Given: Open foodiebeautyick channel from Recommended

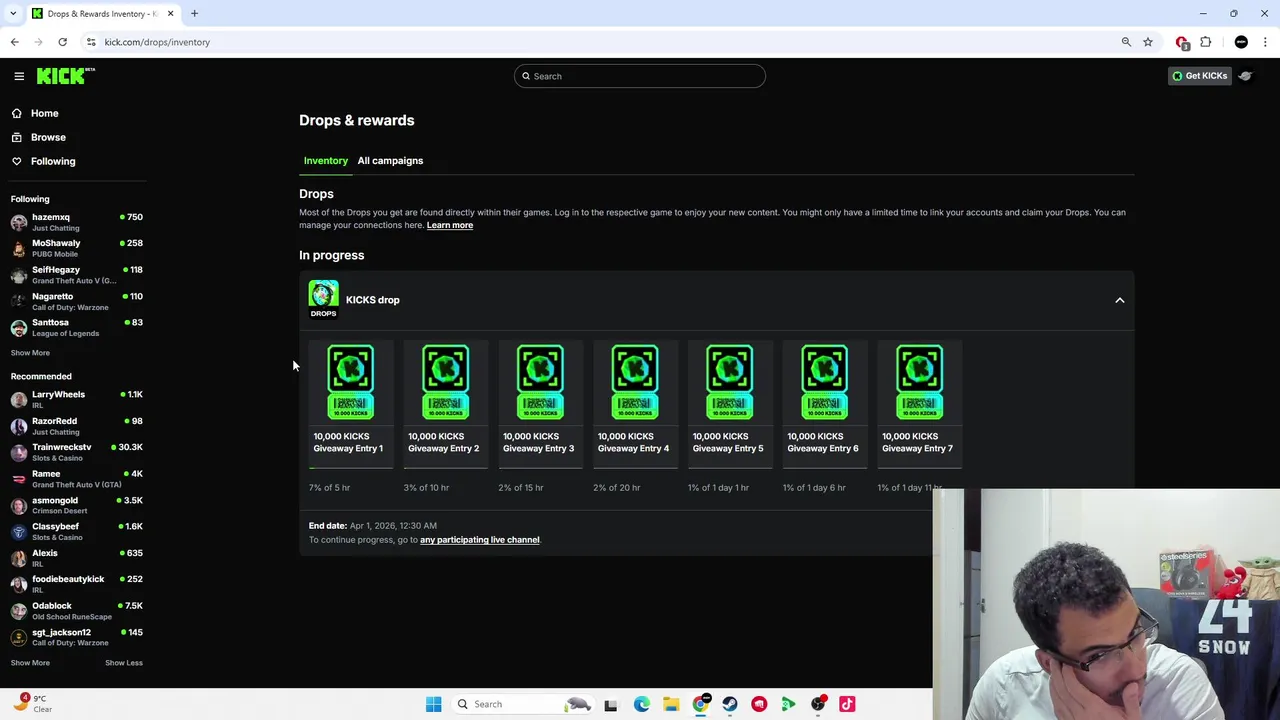Looking at the screenshot, I should [x=77, y=584].
